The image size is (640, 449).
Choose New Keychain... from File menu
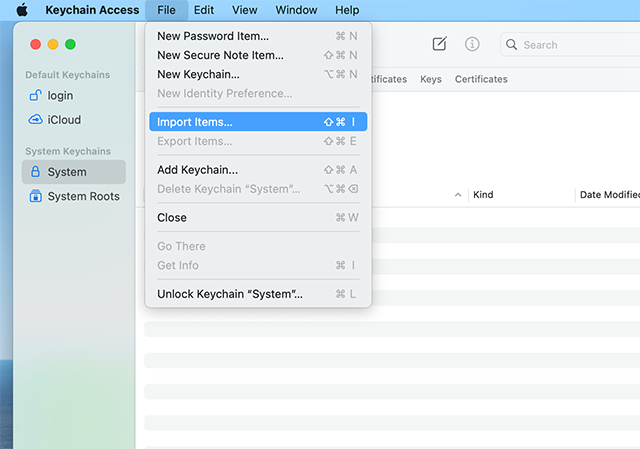(x=258, y=74)
